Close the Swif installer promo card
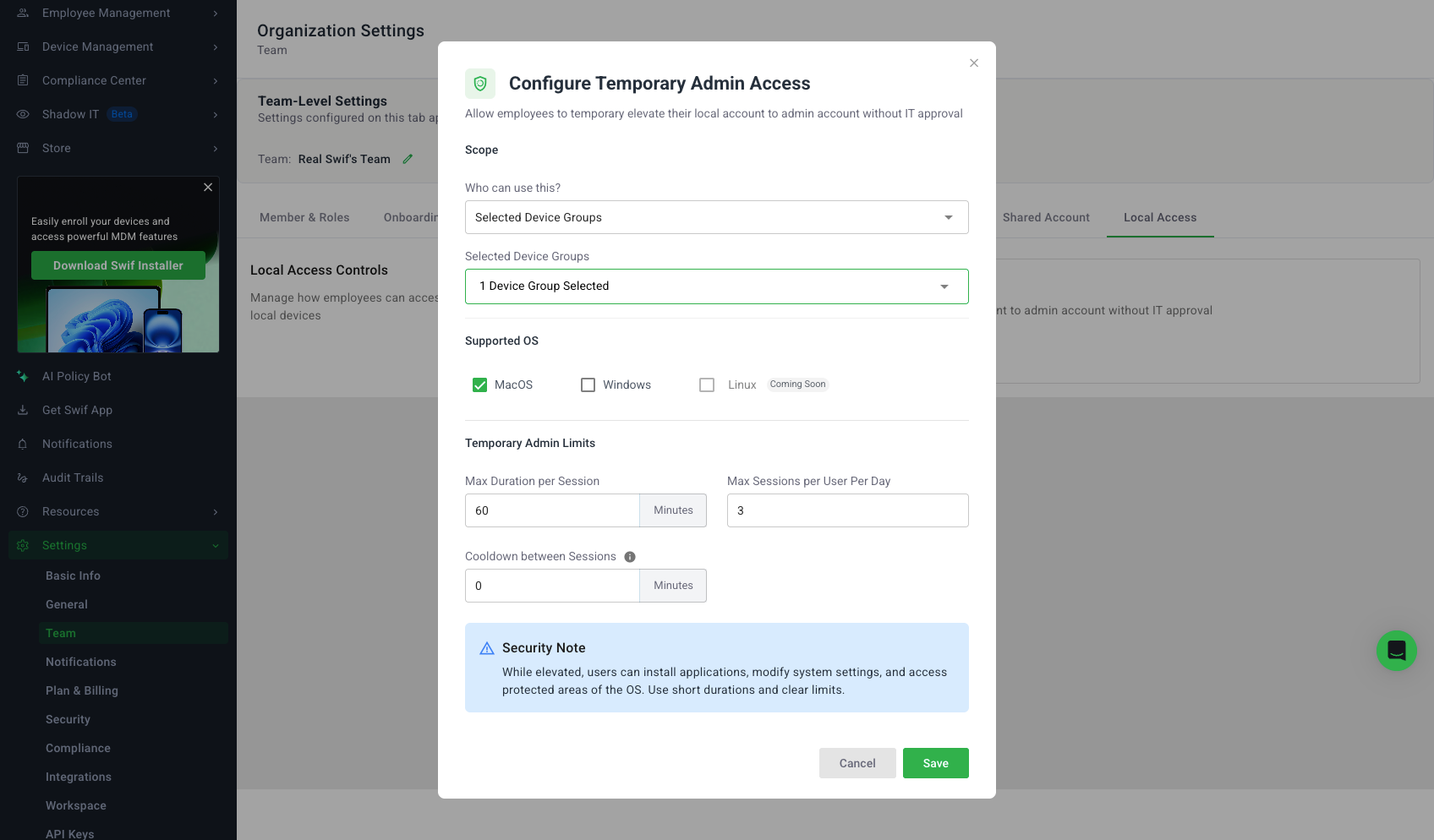 click(x=208, y=188)
